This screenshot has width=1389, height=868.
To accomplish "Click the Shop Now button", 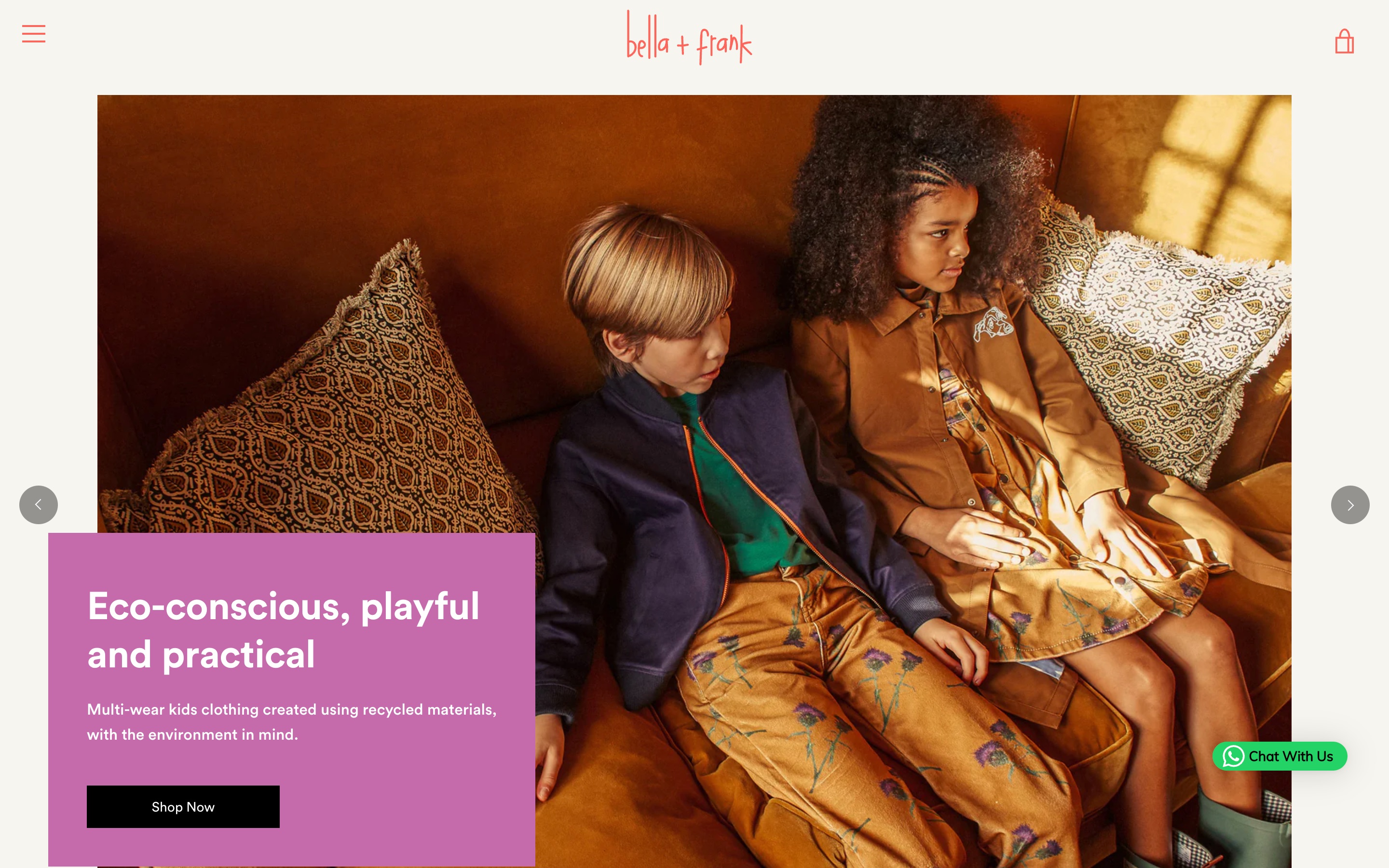I will pos(183,807).
